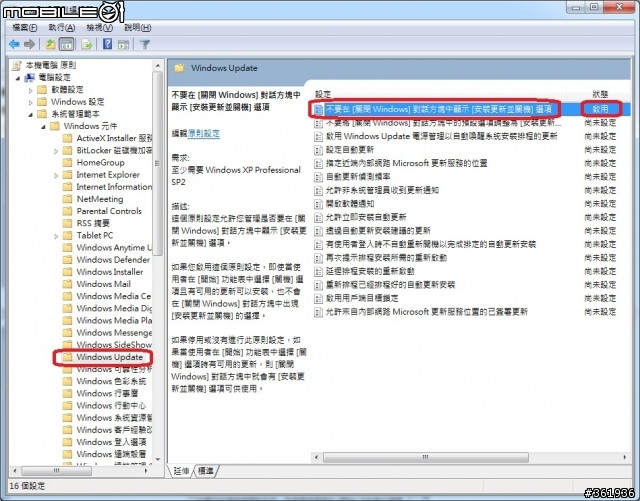This screenshot has width=640, height=501.
Task: Click the Up one level folder icon
Action: point(50,44)
